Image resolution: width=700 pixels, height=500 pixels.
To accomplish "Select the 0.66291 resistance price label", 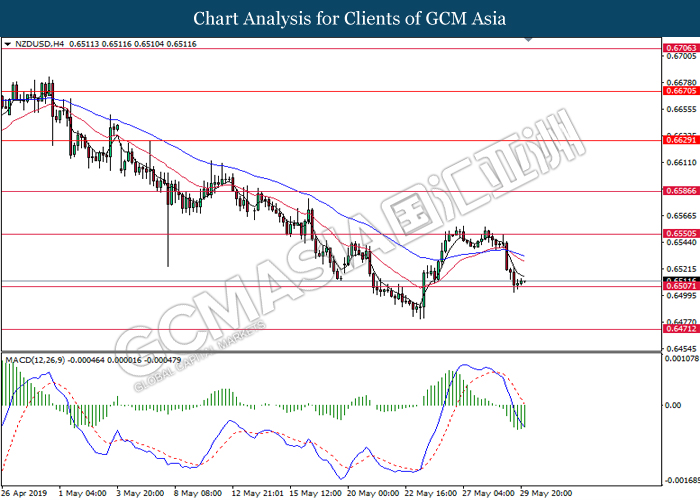I will coord(681,140).
